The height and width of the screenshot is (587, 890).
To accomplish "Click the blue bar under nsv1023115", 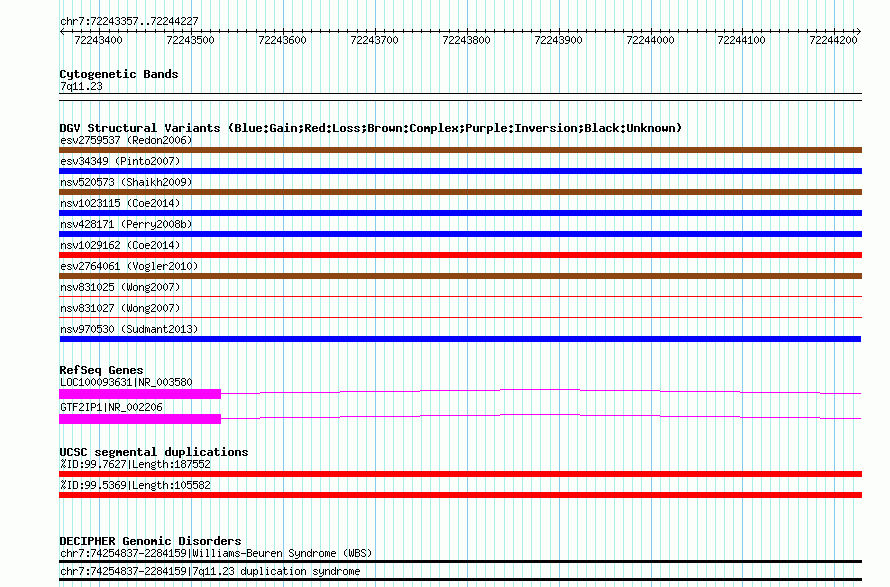I will pos(460,213).
